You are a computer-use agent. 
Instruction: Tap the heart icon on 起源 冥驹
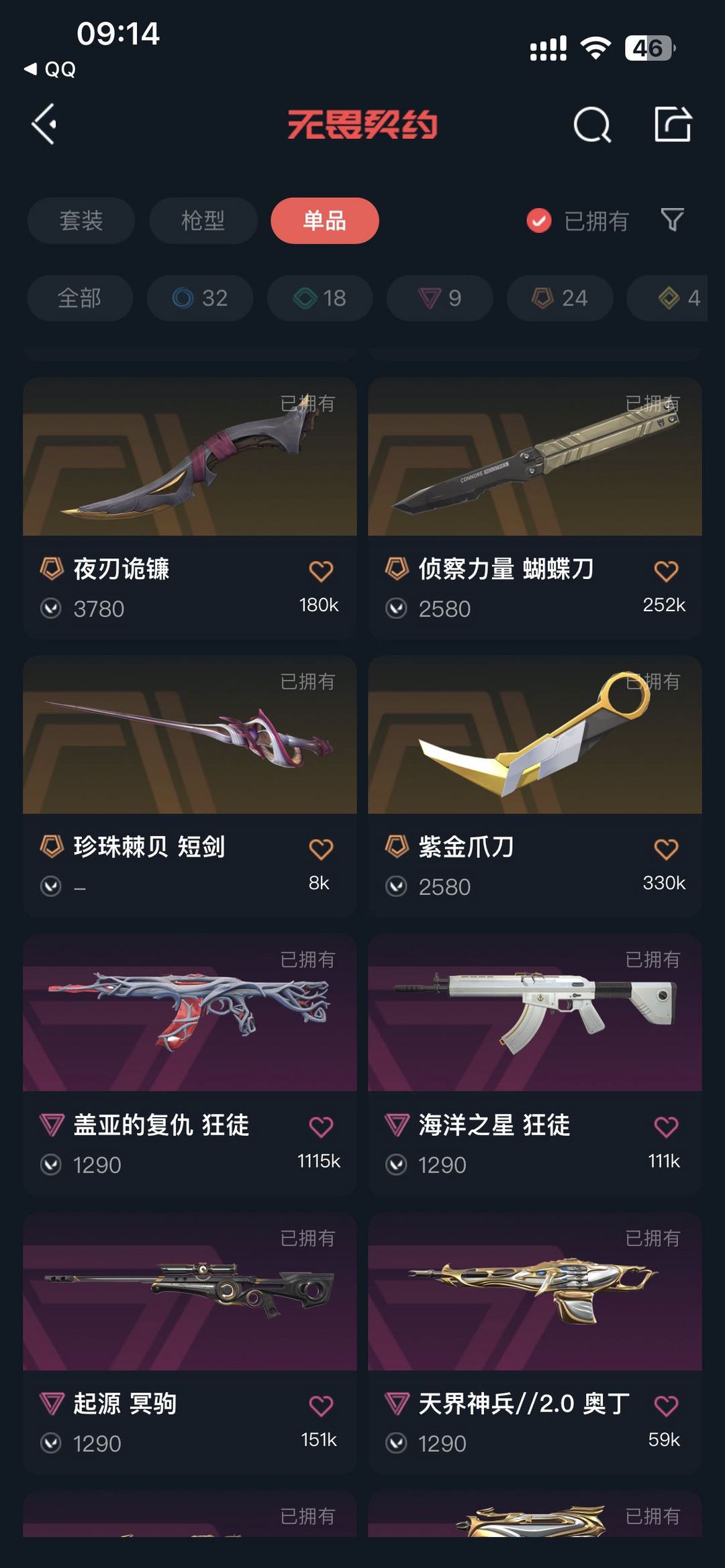321,1405
